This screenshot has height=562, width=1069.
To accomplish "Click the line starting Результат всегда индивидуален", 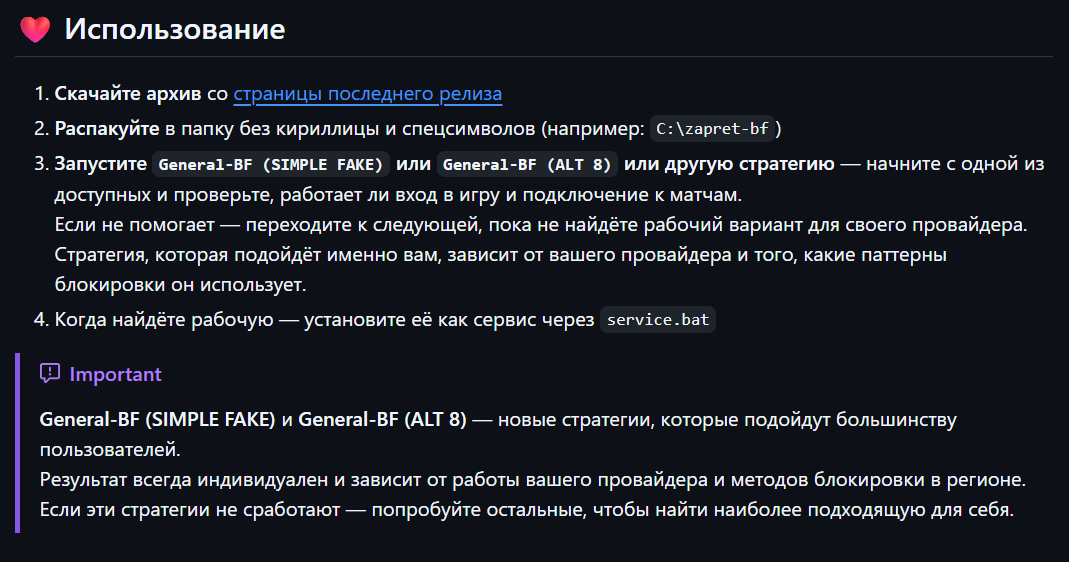I will point(532,479).
